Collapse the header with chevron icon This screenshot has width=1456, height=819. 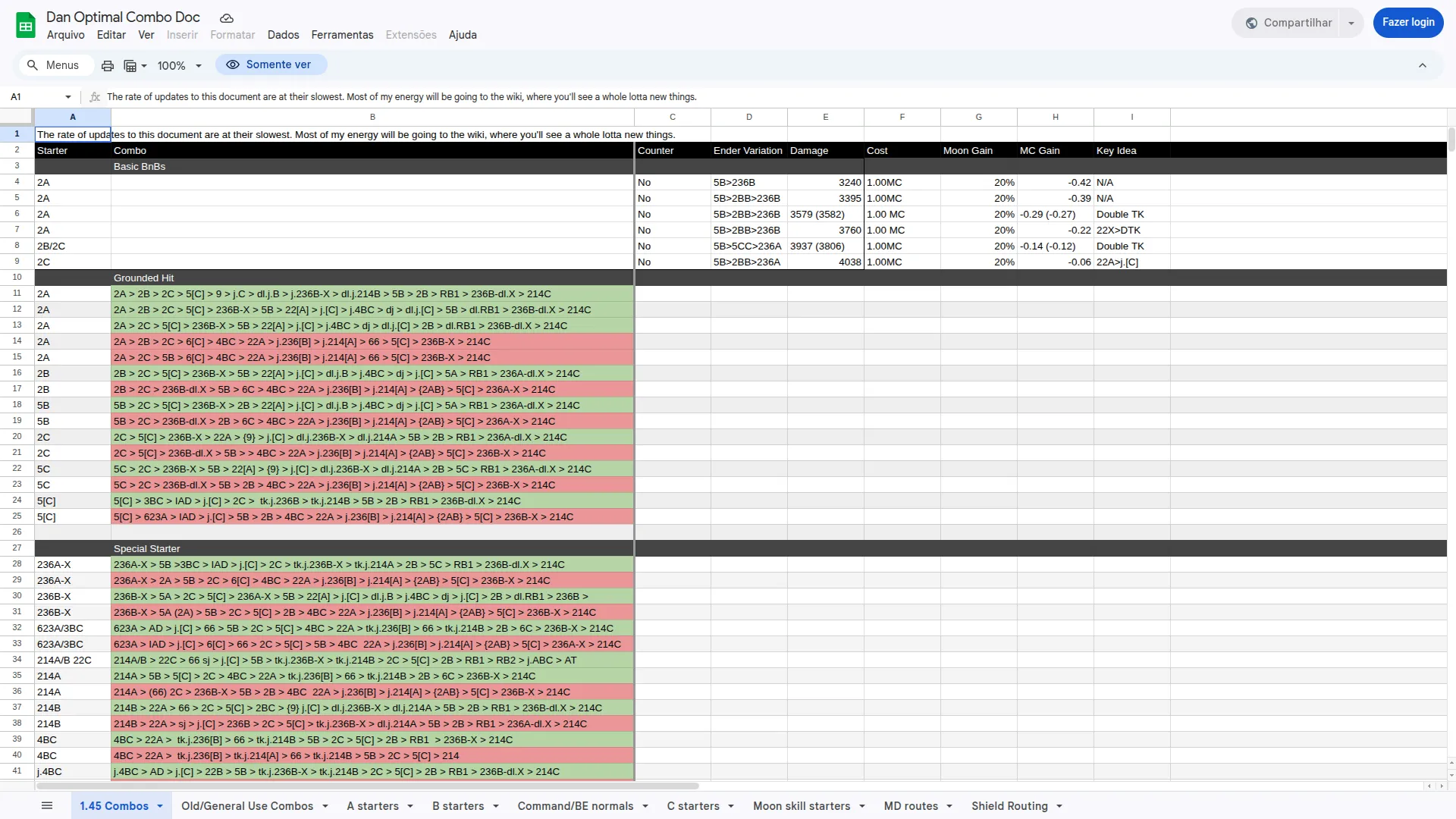(x=1423, y=65)
